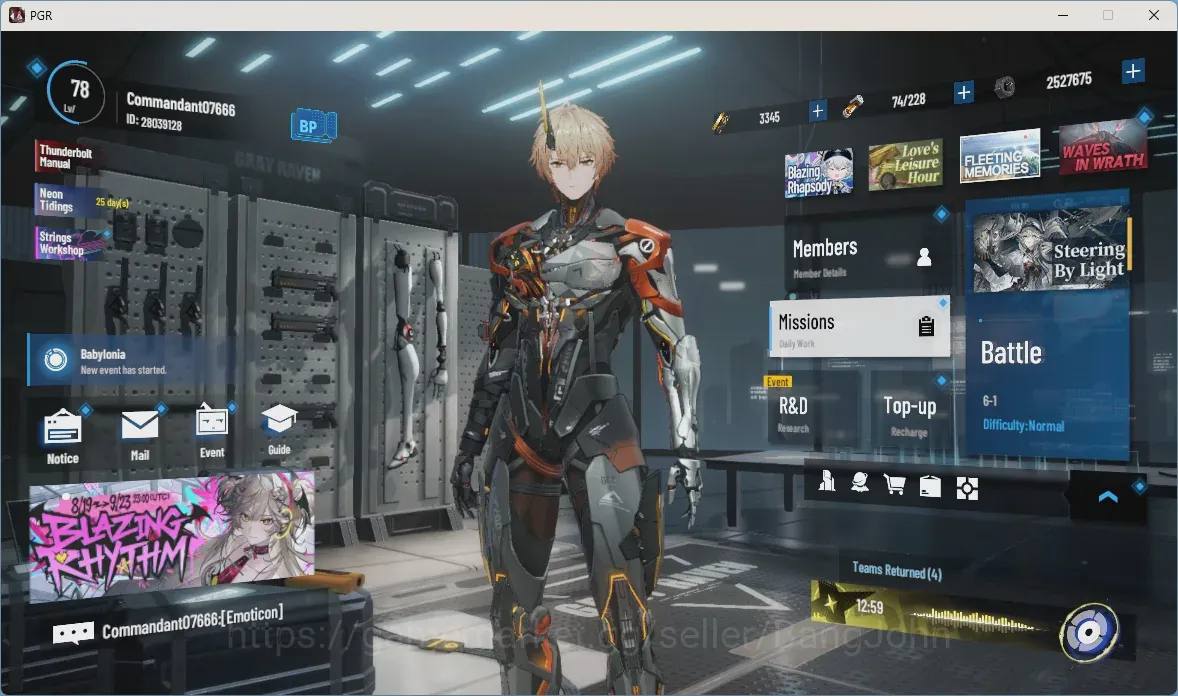This screenshot has width=1178, height=696.
Task: Maximize the PGR window
Action: [1107, 15]
